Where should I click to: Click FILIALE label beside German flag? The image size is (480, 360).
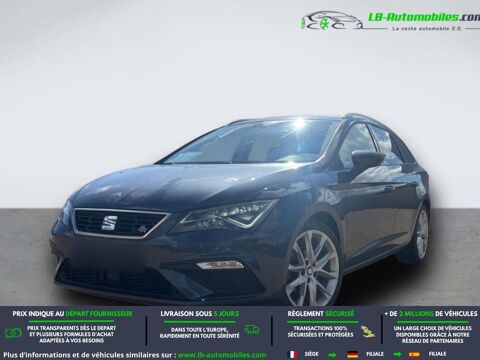[375, 354]
